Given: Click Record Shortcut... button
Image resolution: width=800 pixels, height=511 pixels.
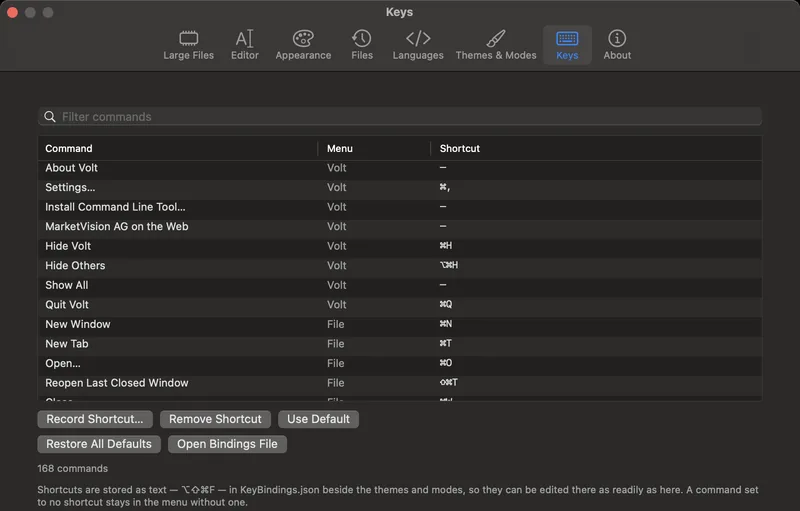Looking at the screenshot, I should tap(95, 419).
